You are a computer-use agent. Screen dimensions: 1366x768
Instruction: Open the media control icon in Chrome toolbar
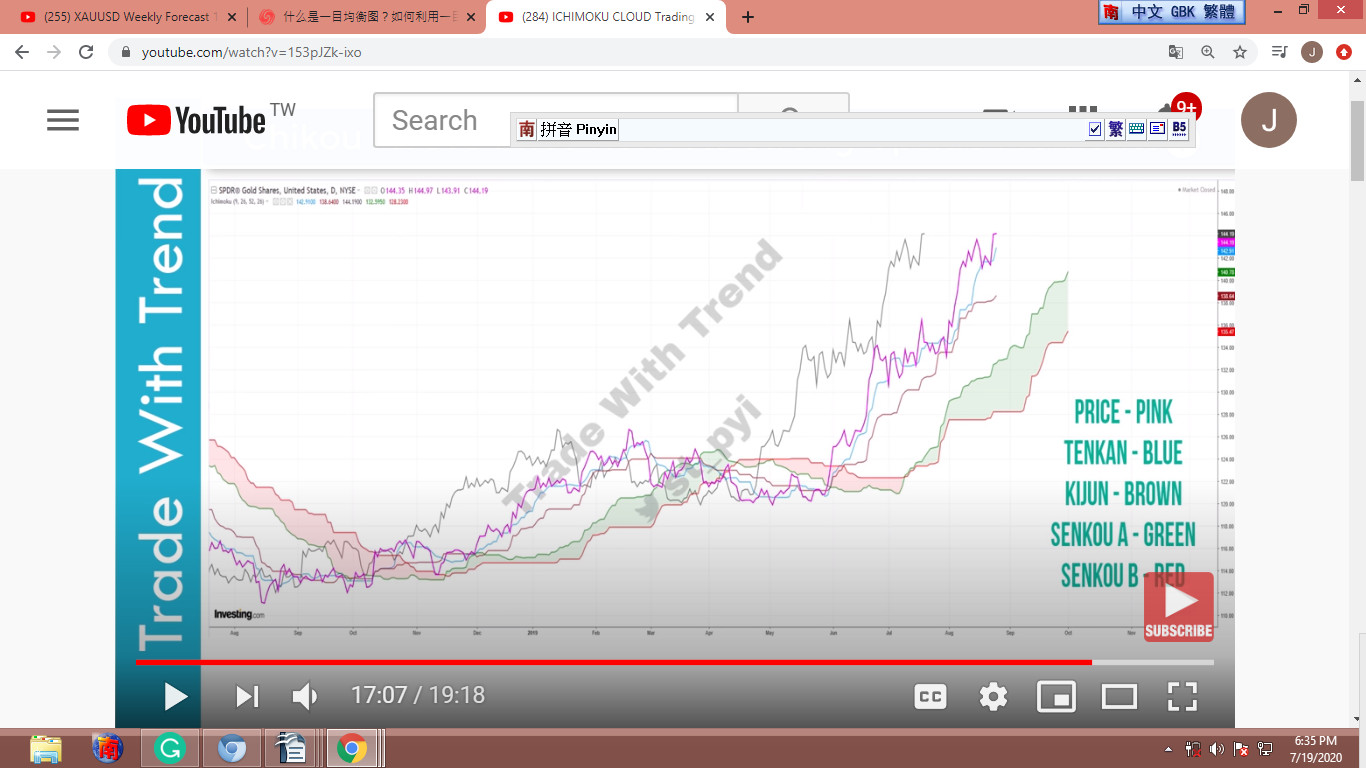pyautogui.click(x=1279, y=52)
